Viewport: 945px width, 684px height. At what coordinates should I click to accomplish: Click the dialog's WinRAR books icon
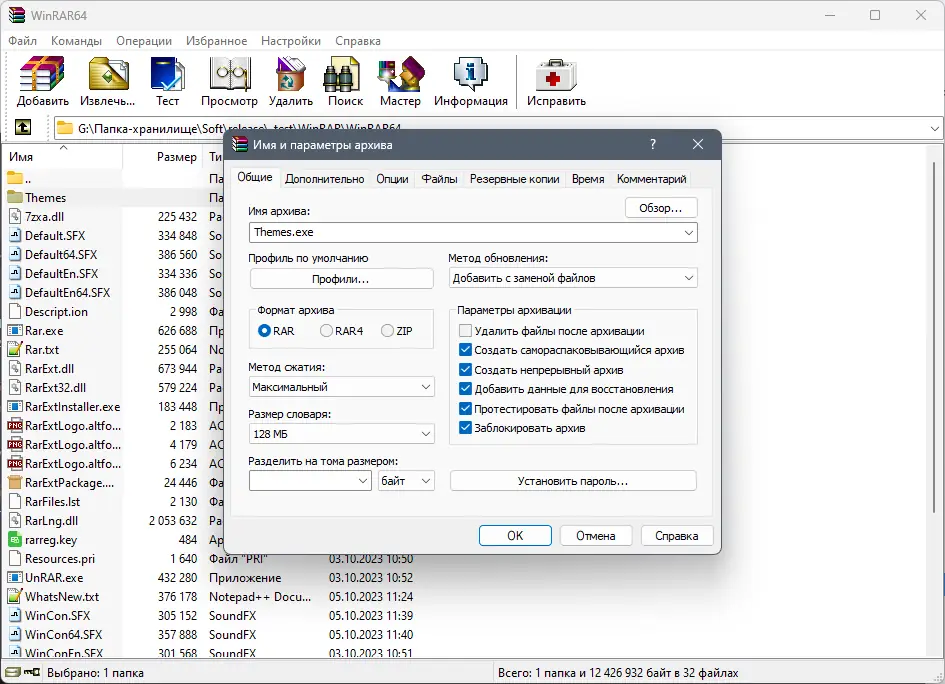tap(240, 144)
